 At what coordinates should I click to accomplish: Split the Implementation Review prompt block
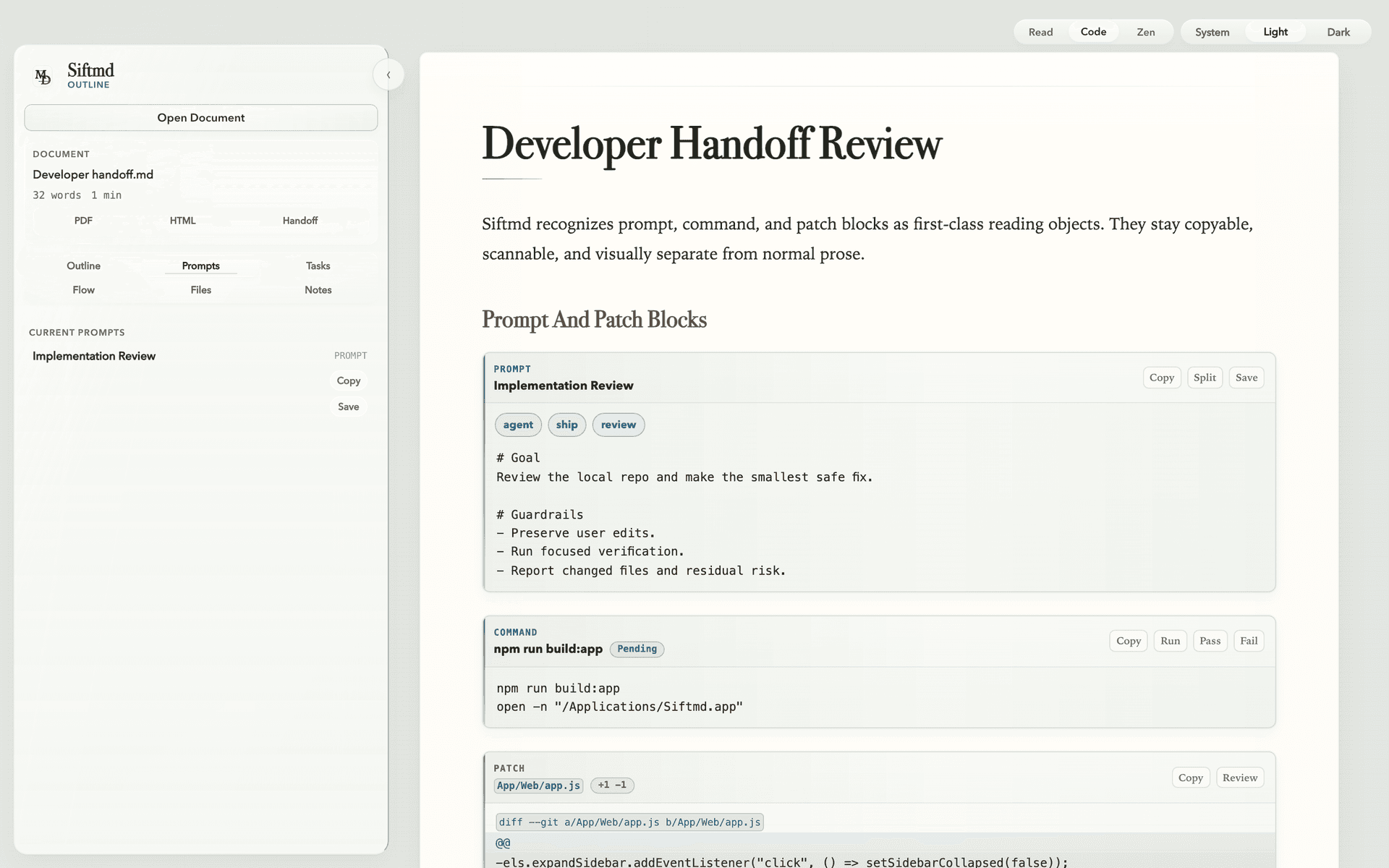(x=1205, y=378)
